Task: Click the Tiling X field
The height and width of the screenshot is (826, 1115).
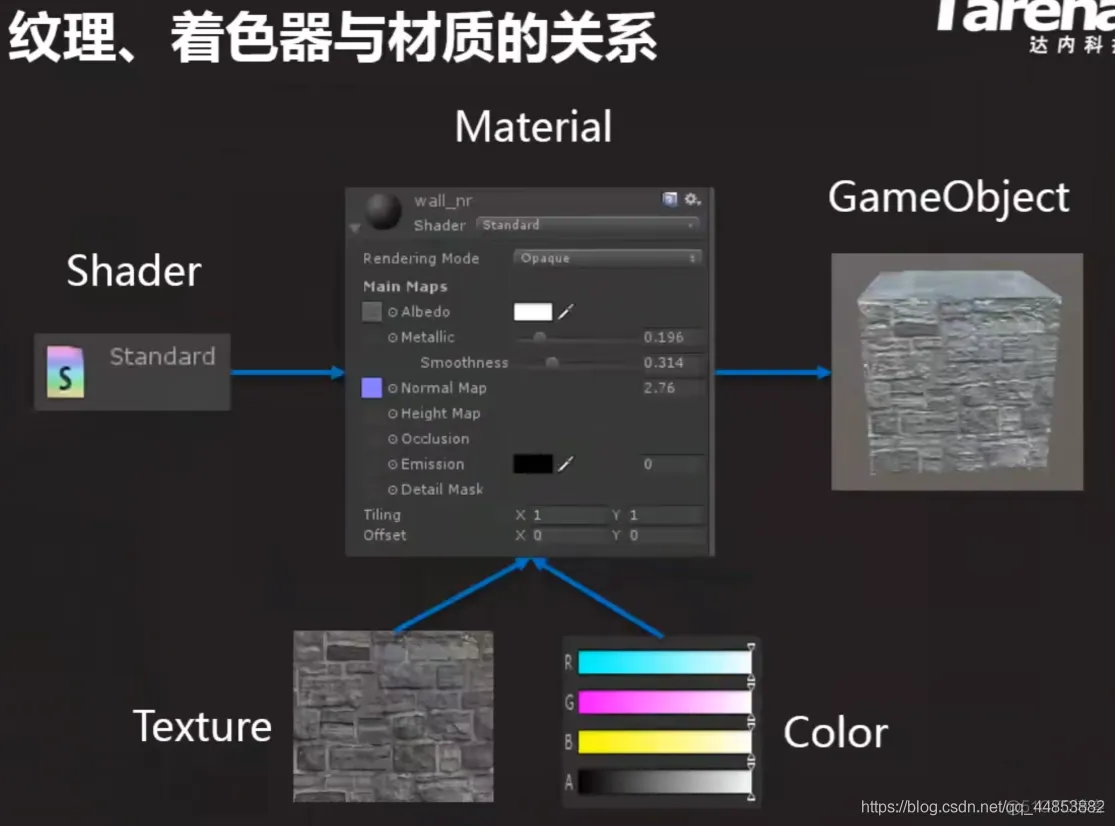Action: tap(569, 515)
